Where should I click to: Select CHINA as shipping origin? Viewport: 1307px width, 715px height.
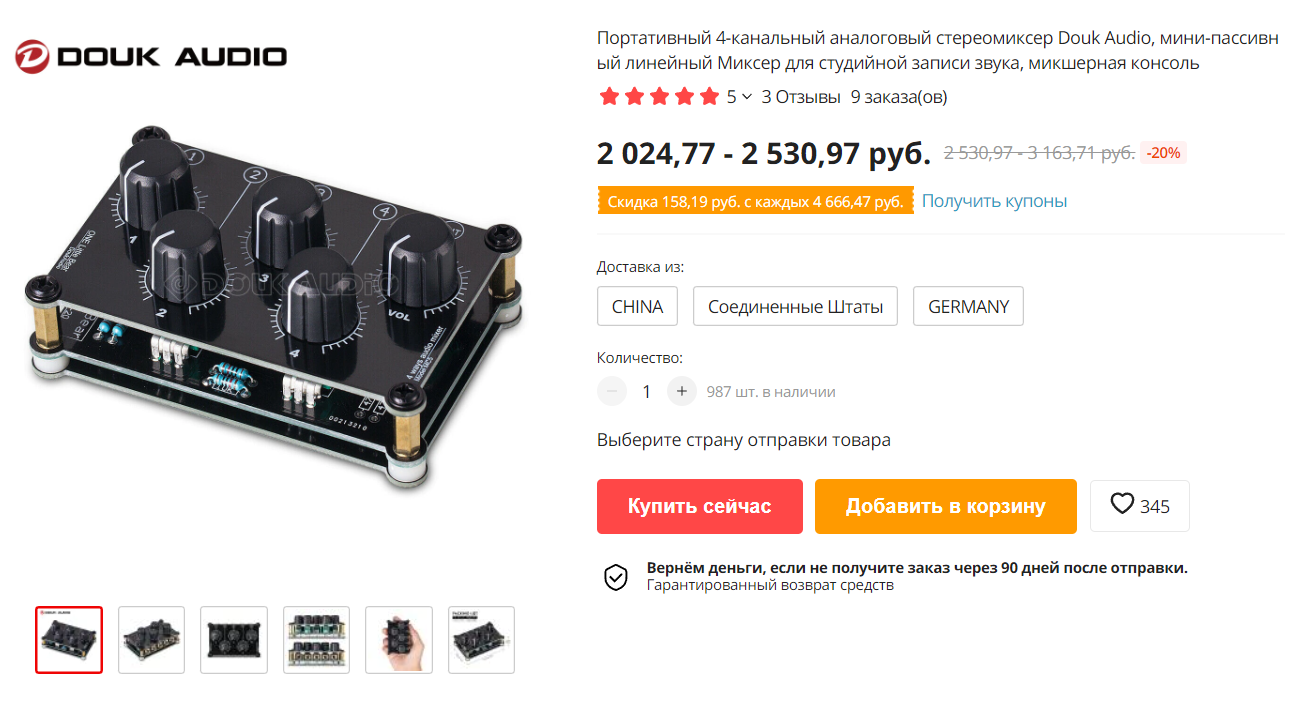pyautogui.click(x=637, y=306)
